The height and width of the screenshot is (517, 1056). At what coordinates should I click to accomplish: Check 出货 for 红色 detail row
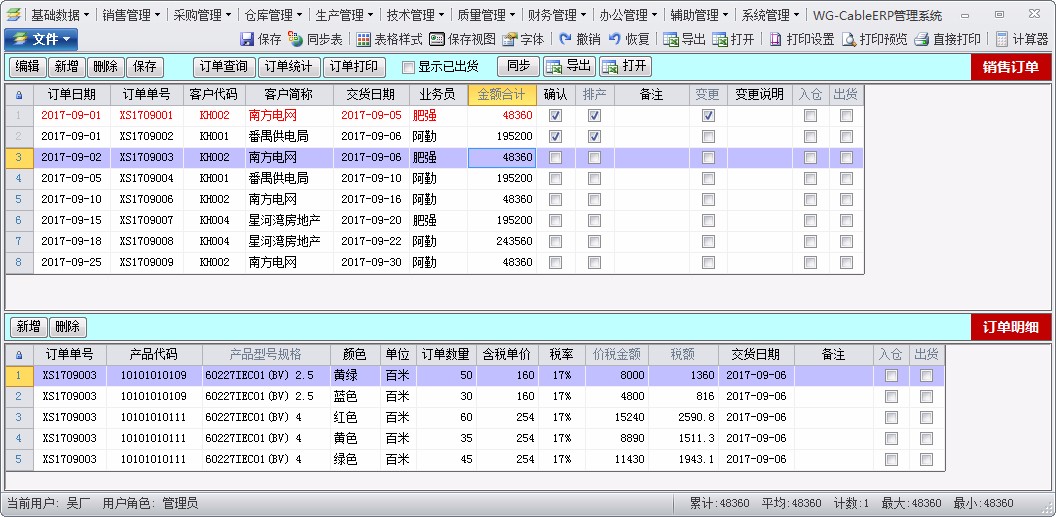927,417
